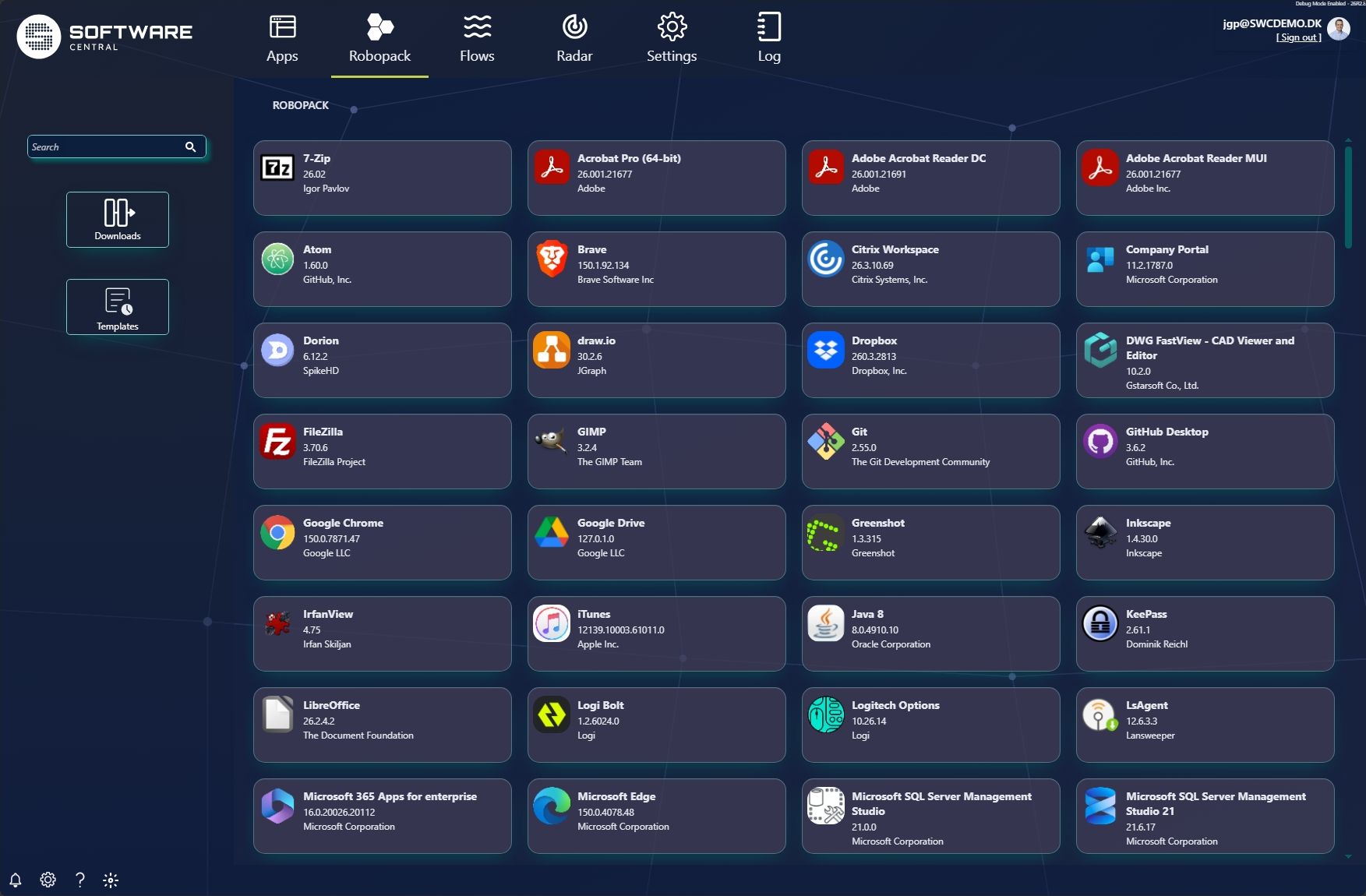Click the Dorion app icon
The height and width of the screenshot is (896, 1366).
pyautogui.click(x=277, y=350)
